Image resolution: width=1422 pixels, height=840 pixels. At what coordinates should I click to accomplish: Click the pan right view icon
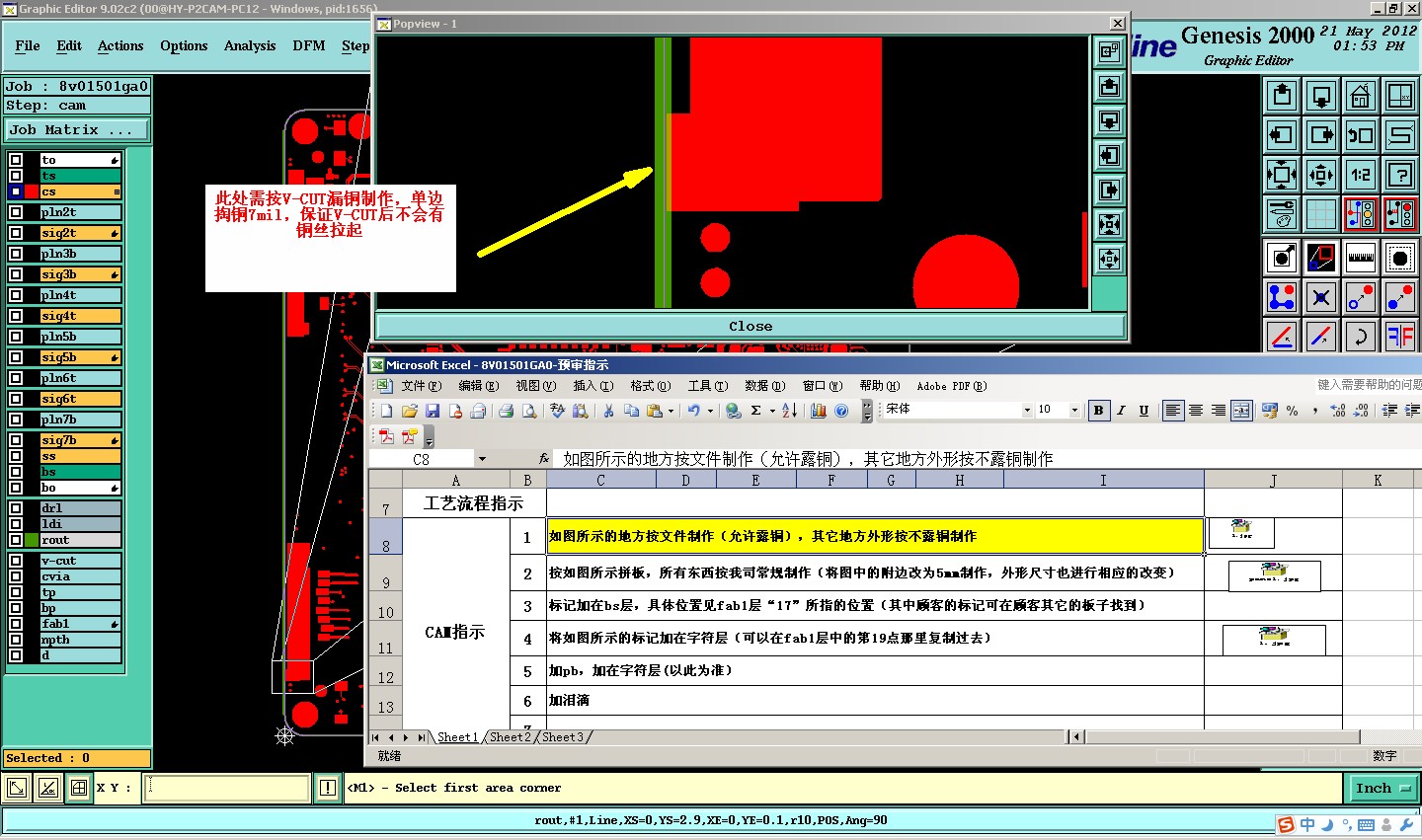click(1321, 135)
